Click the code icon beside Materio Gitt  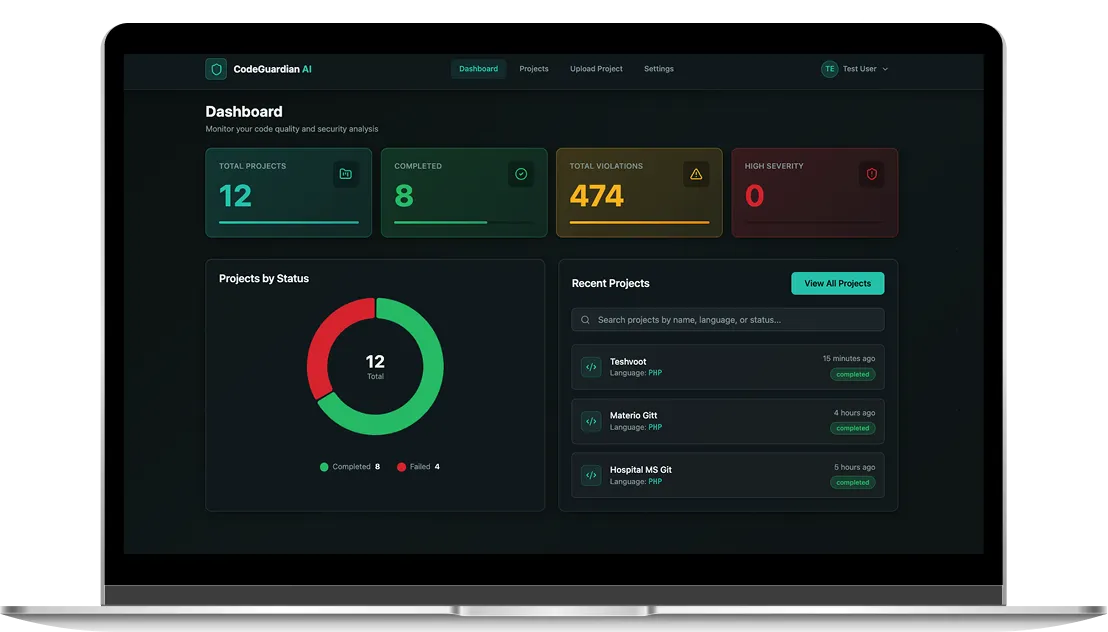coord(591,421)
